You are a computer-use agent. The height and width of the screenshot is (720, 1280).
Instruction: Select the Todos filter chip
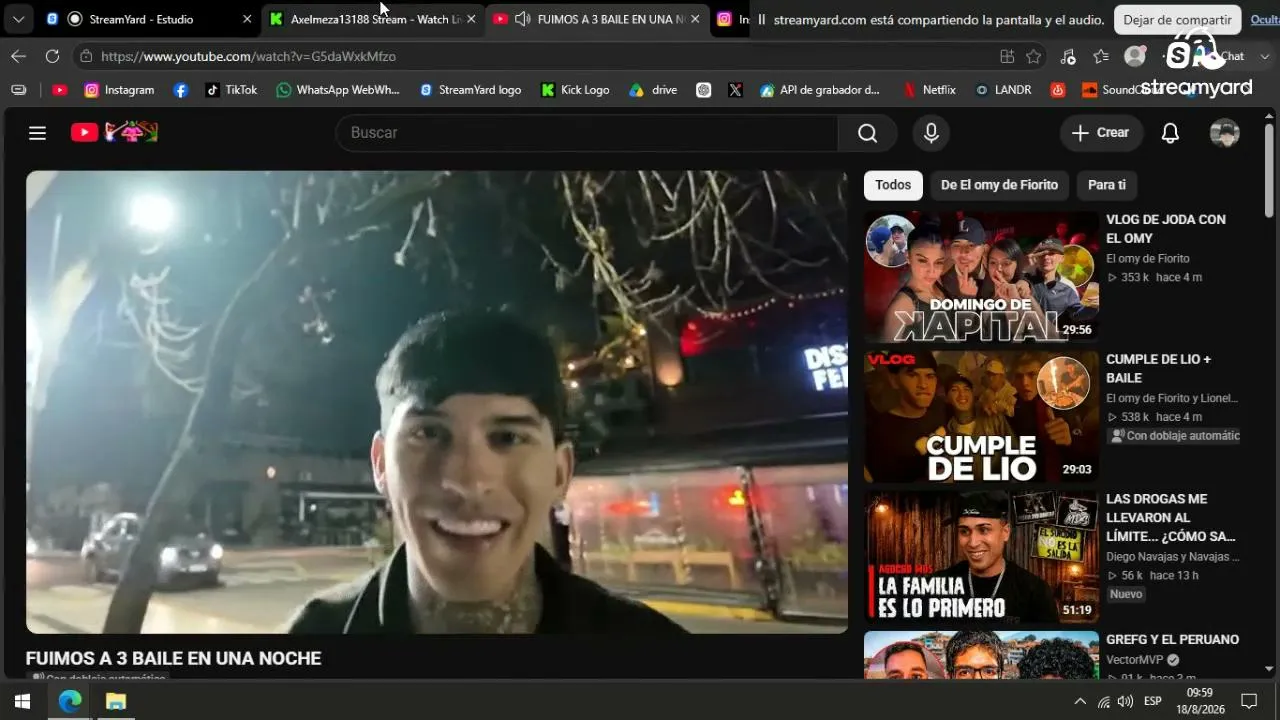[x=893, y=185]
